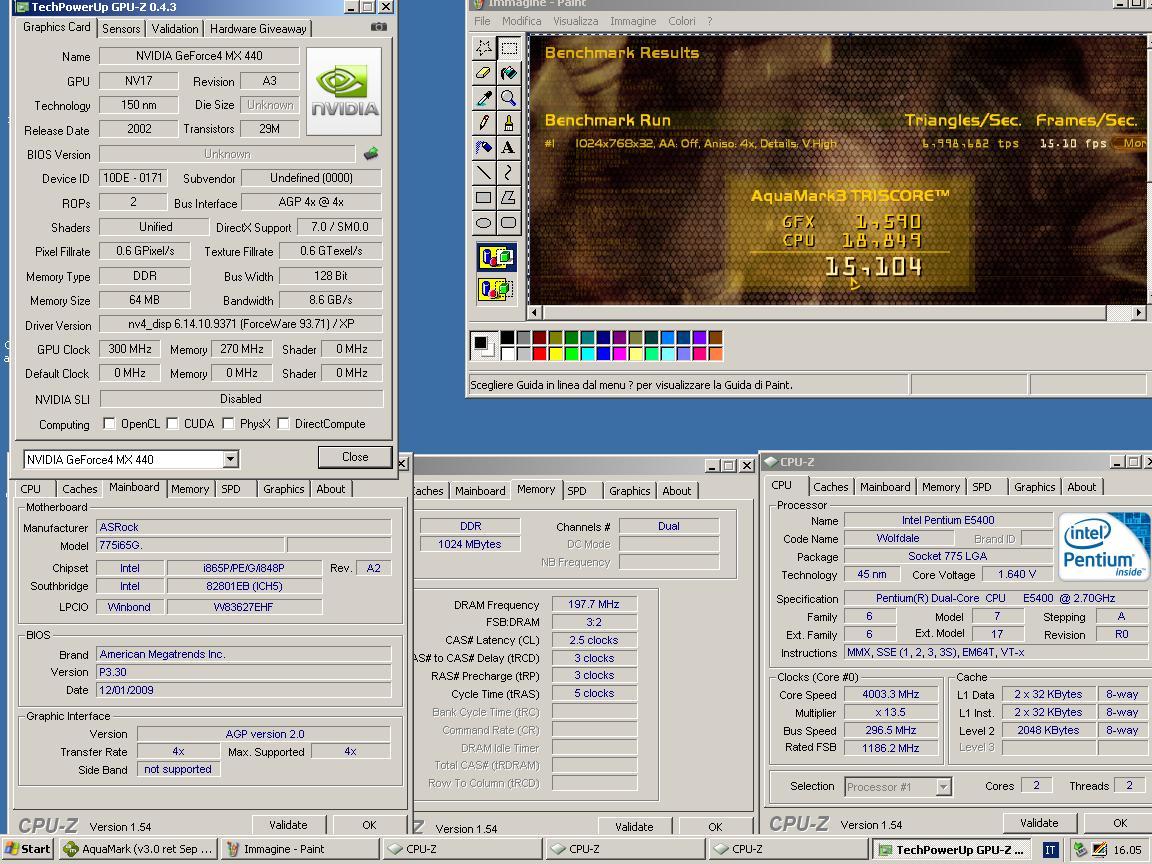Toggle the OpenCL checkbox
The height and width of the screenshot is (864, 1152).
tap(109, 423)
